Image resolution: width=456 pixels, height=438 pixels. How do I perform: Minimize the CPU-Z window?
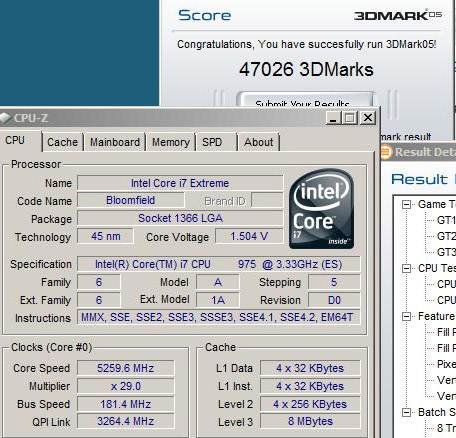333,118
